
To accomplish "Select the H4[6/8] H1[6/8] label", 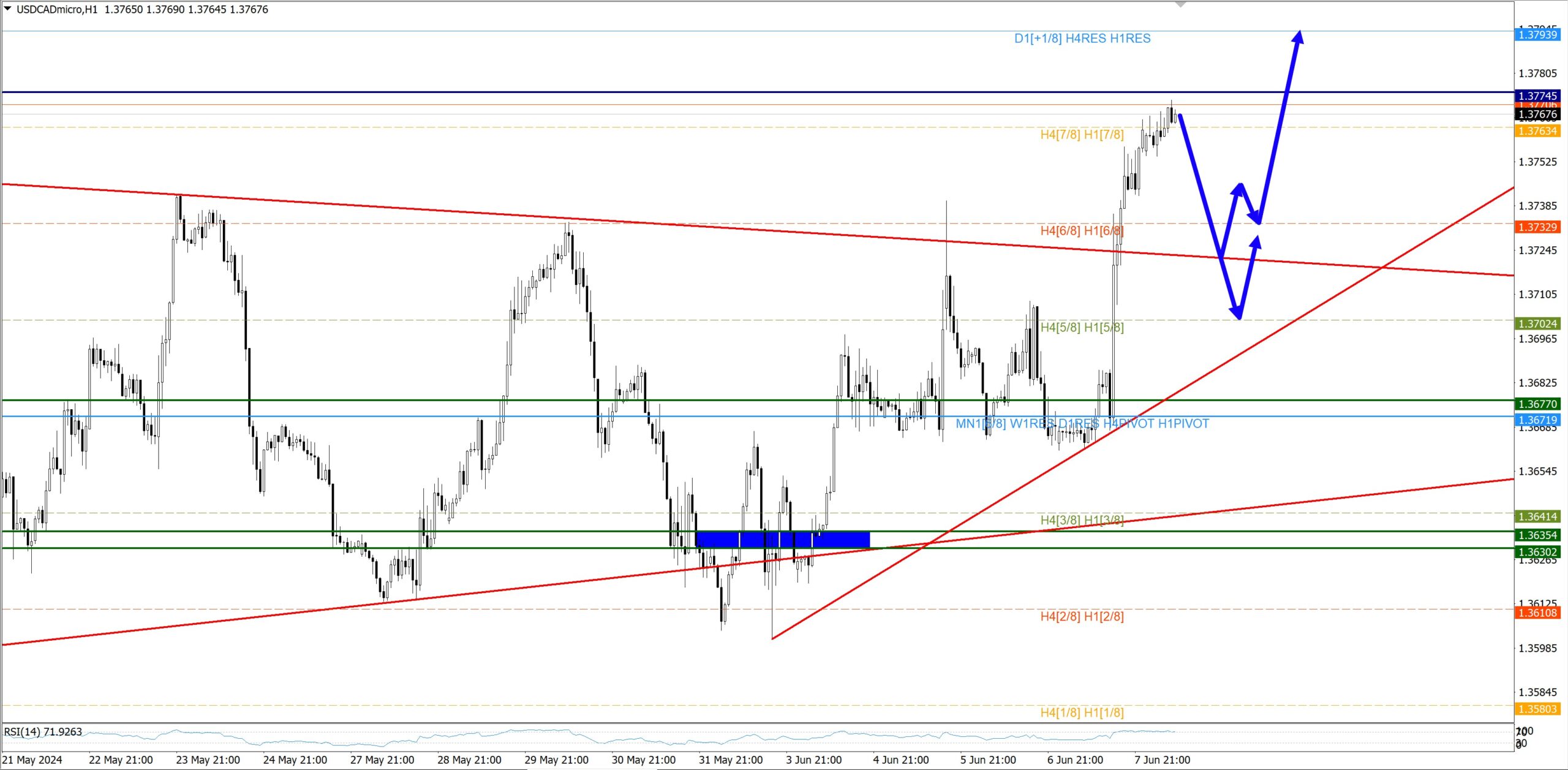I will pyautogui.click(x=1082, y=231).
